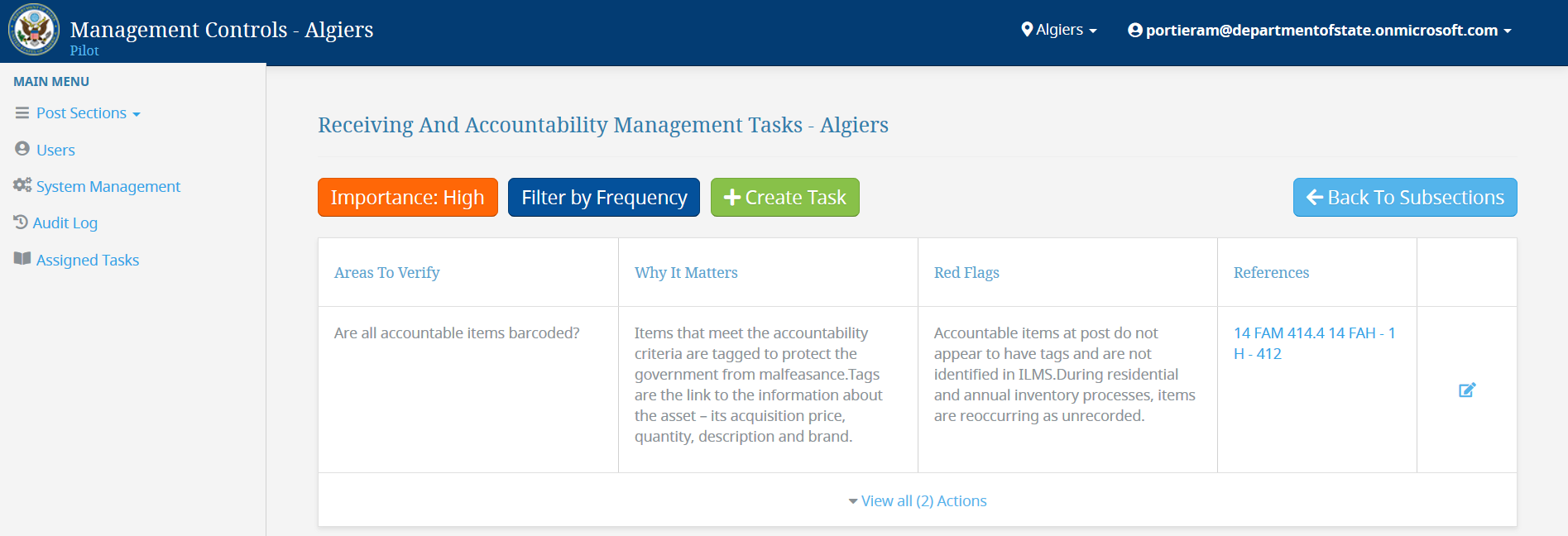Click the Users person icon in sidebar

click(22, 149)
